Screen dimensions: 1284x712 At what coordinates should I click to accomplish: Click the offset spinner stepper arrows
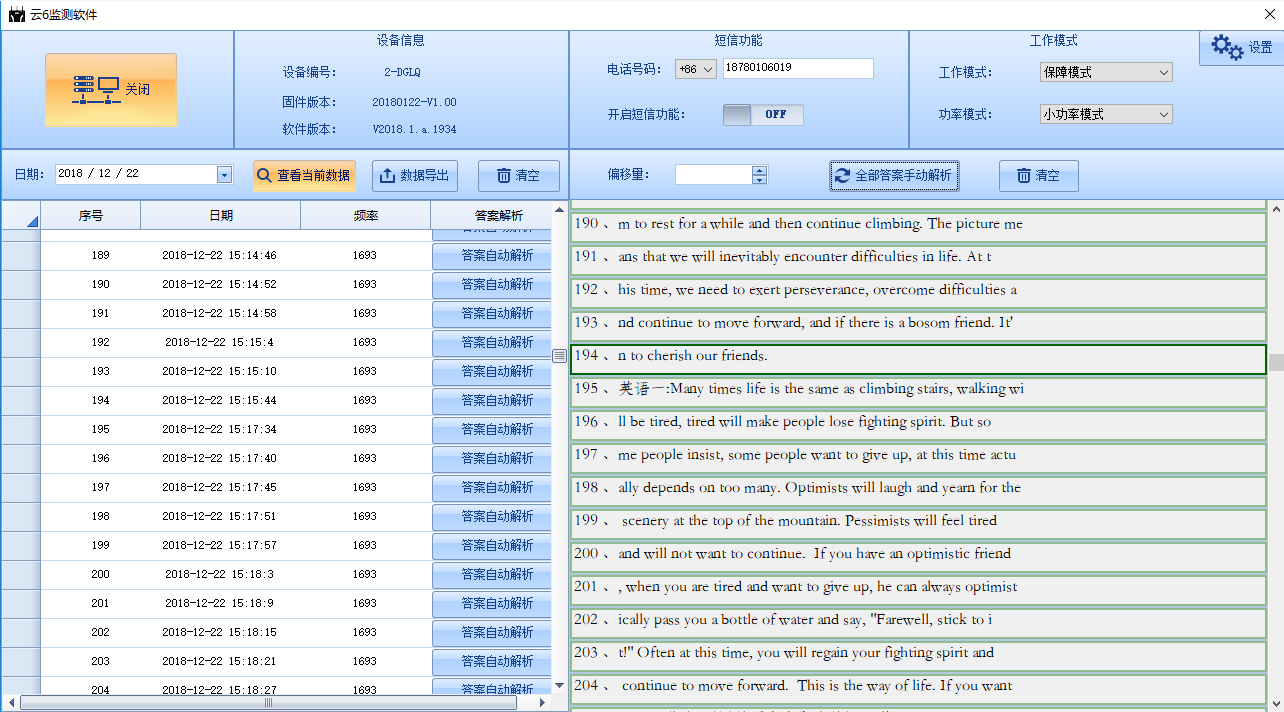759,175
